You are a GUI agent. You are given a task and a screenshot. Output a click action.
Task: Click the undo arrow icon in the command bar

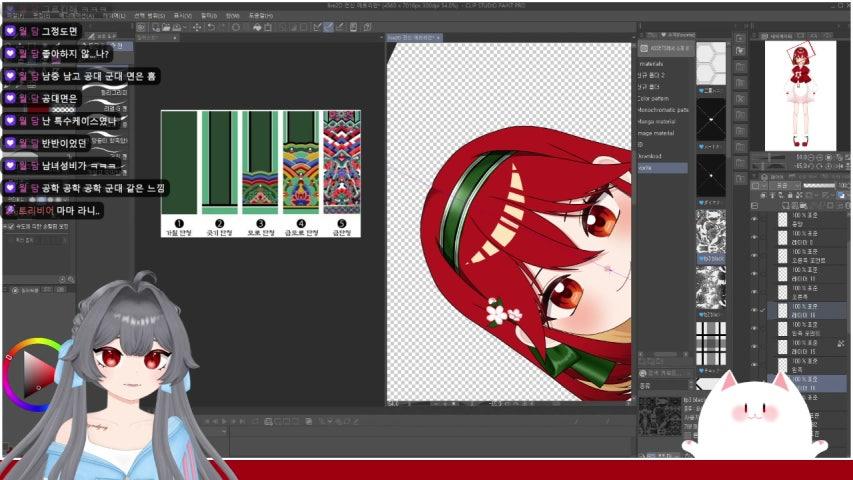point(211,27)
